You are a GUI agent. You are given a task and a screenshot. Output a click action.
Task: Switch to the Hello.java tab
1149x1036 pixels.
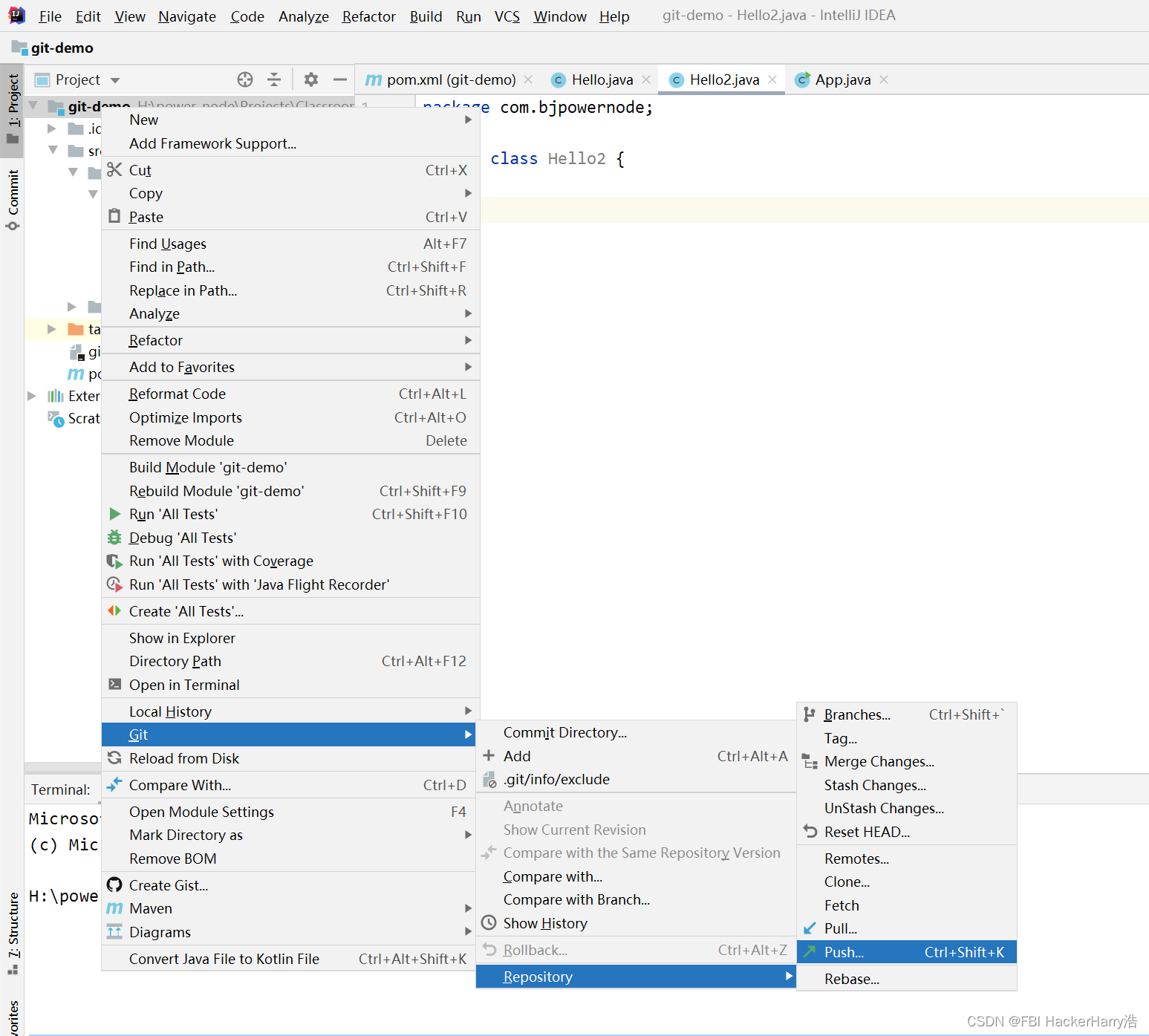point(602,79)
